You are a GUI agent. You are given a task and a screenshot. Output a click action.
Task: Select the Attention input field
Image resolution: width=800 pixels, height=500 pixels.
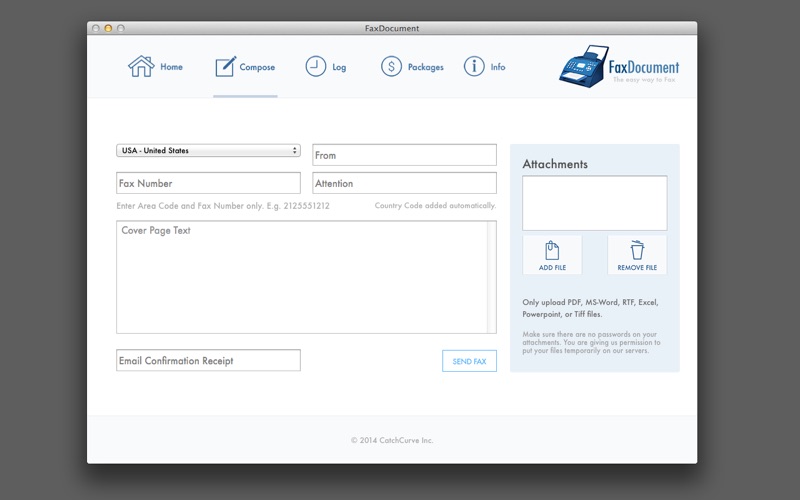pos(404,183)
